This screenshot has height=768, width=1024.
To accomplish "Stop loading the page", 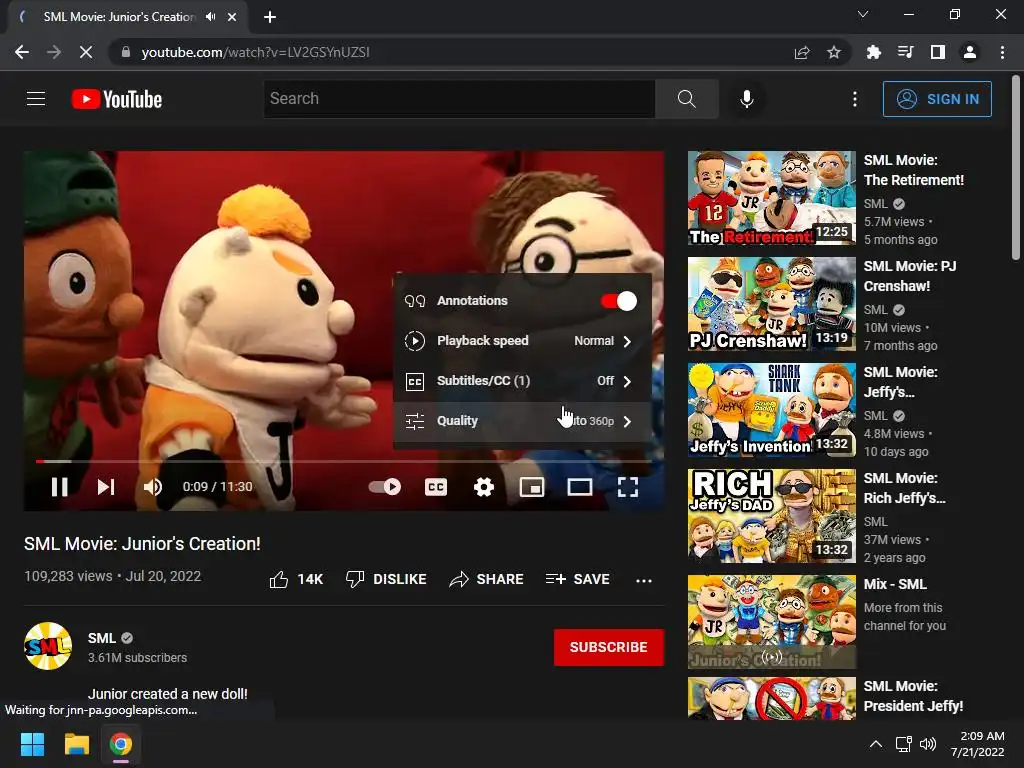I will (86, 52).
